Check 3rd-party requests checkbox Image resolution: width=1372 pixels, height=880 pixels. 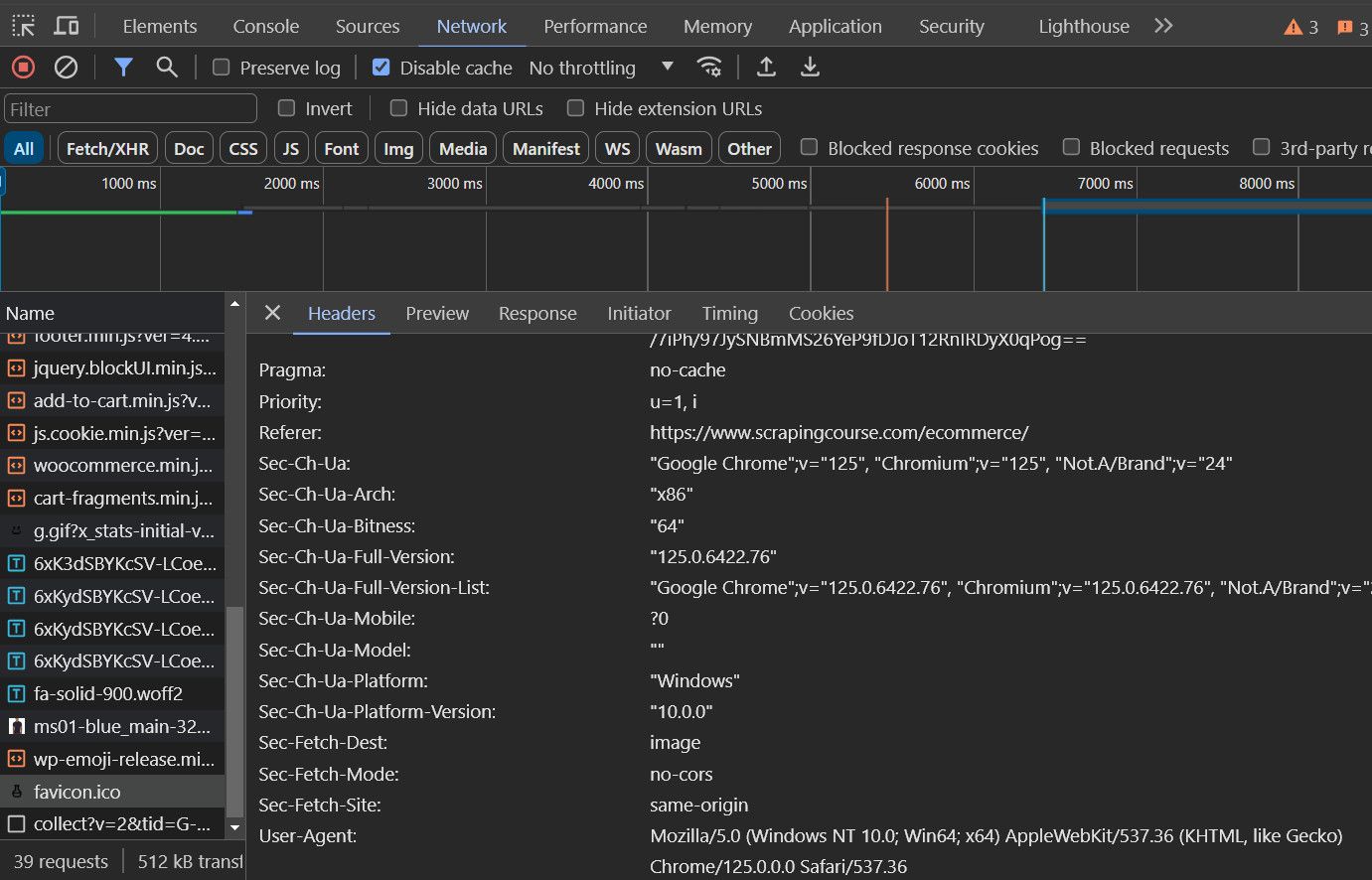pos(1261,148)
